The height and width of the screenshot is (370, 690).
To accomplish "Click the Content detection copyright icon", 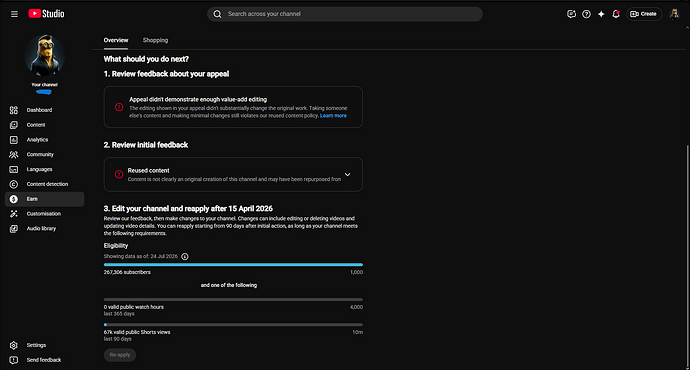I will pyautogui.click(x=14, y=184).
